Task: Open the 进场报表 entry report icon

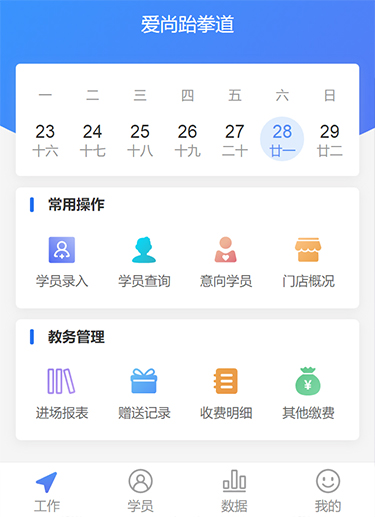Action: click(62, 381)
